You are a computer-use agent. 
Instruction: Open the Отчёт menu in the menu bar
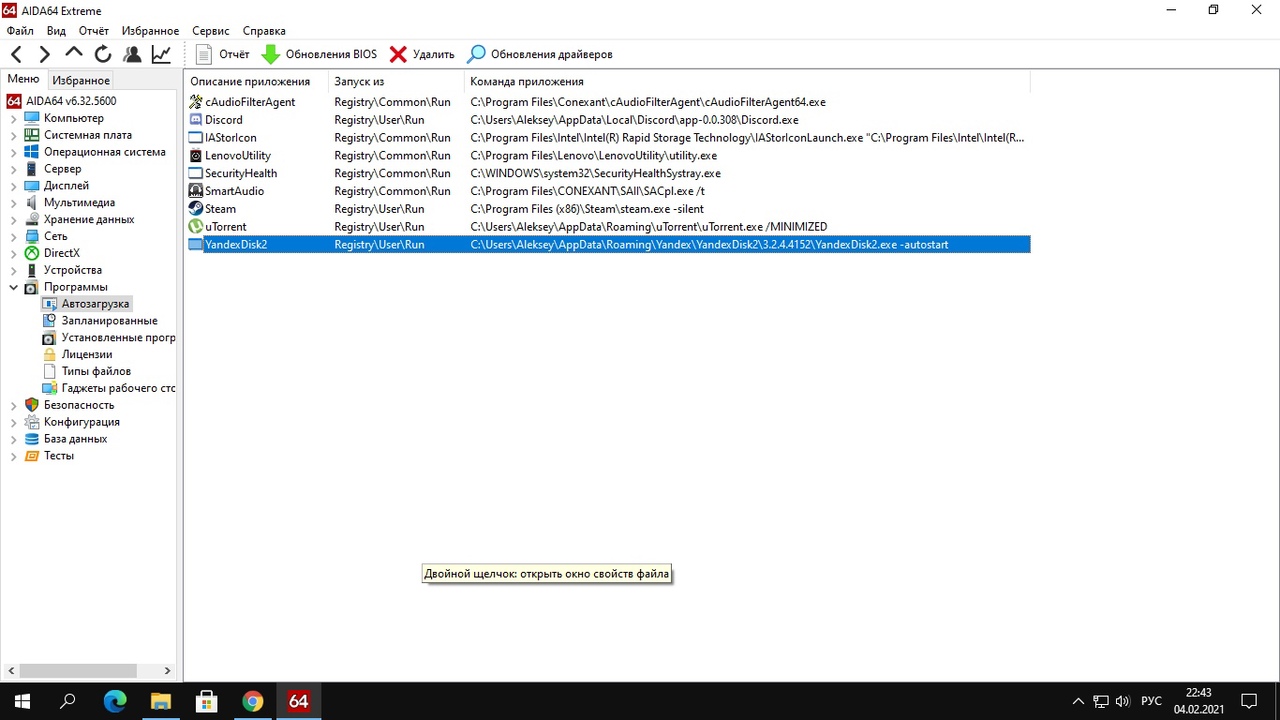pos(94,31)
